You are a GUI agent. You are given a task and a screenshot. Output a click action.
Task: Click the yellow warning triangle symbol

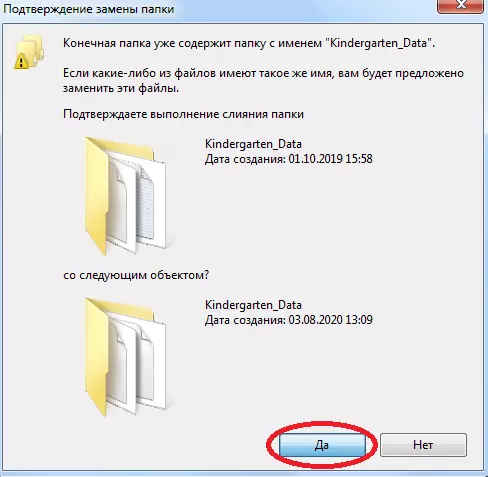[x=22, y=61]
